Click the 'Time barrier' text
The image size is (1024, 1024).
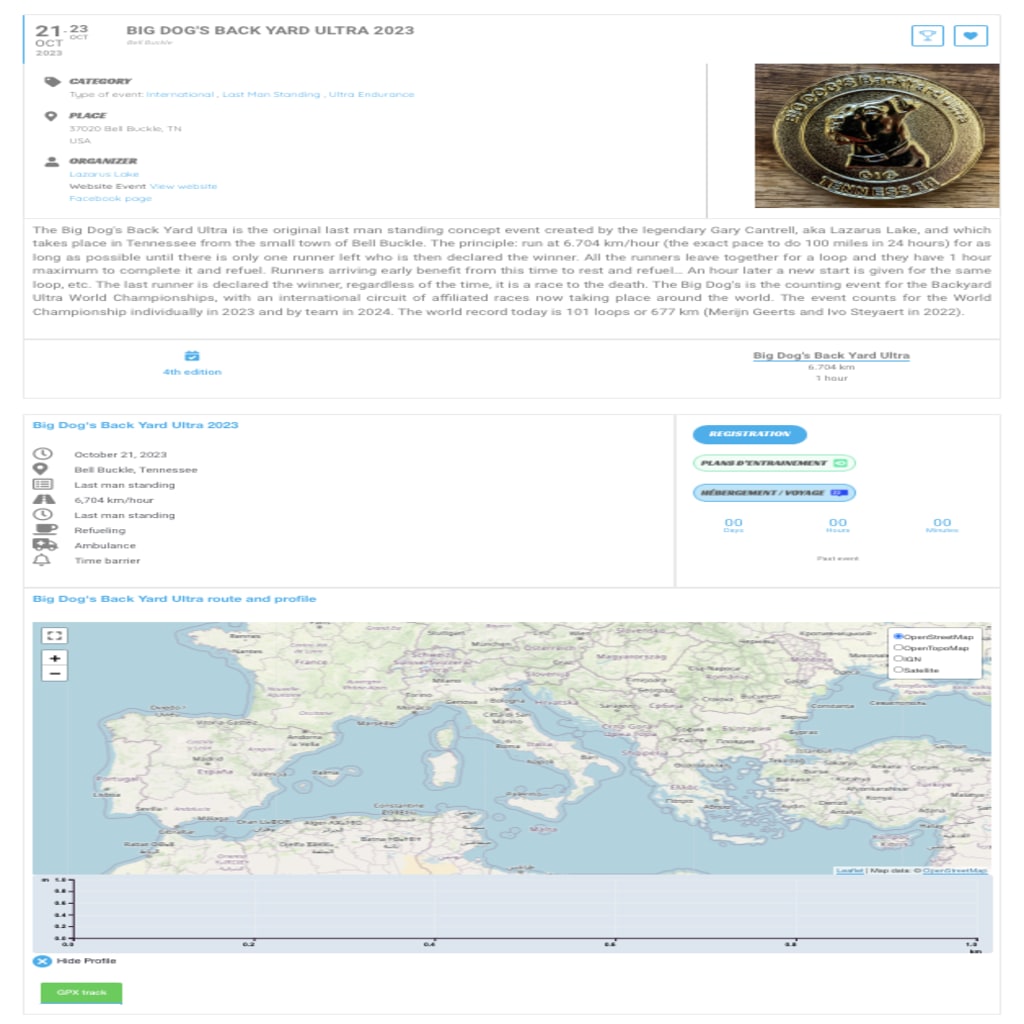tap(107, 560)
